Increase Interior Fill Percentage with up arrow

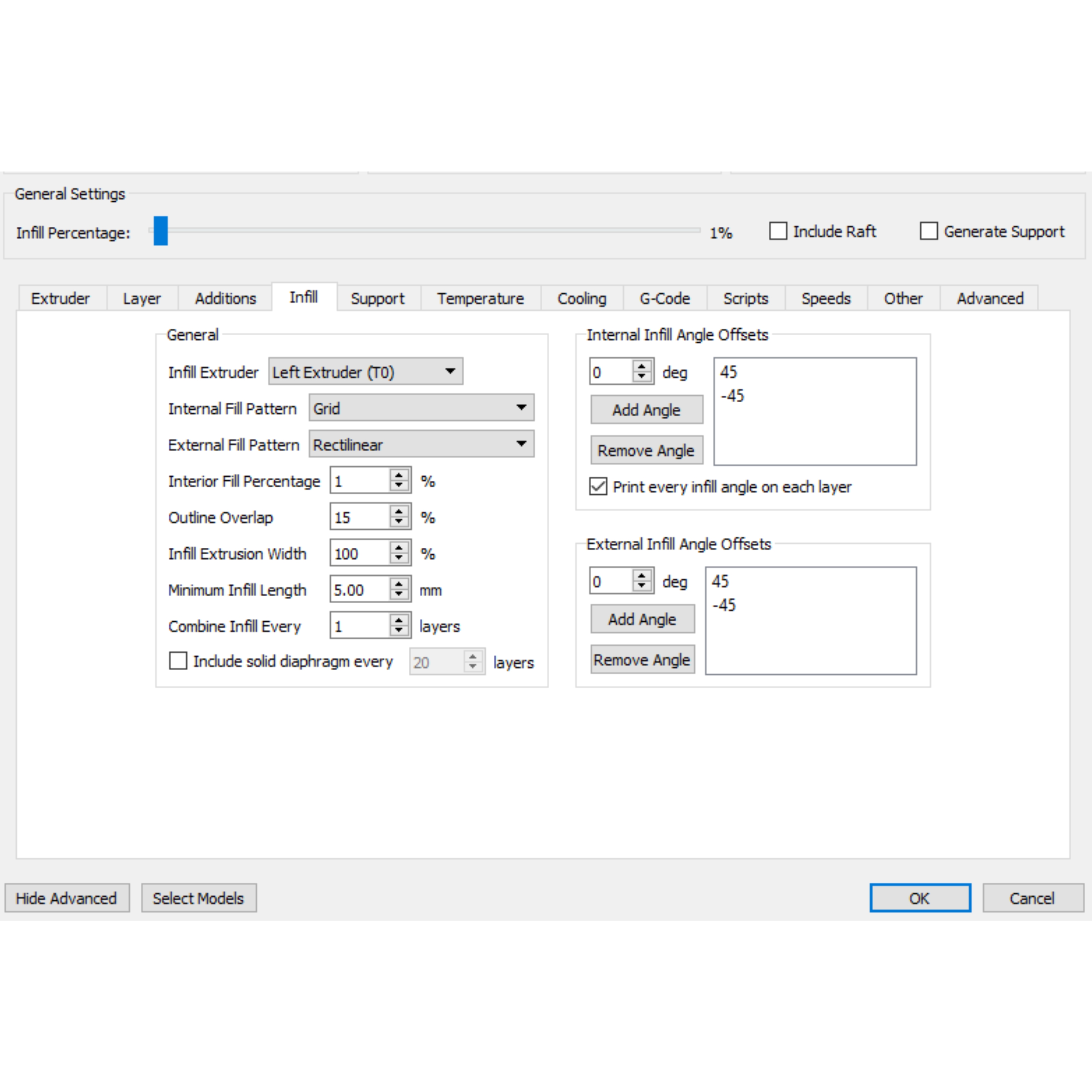click(x=399, y=475)
